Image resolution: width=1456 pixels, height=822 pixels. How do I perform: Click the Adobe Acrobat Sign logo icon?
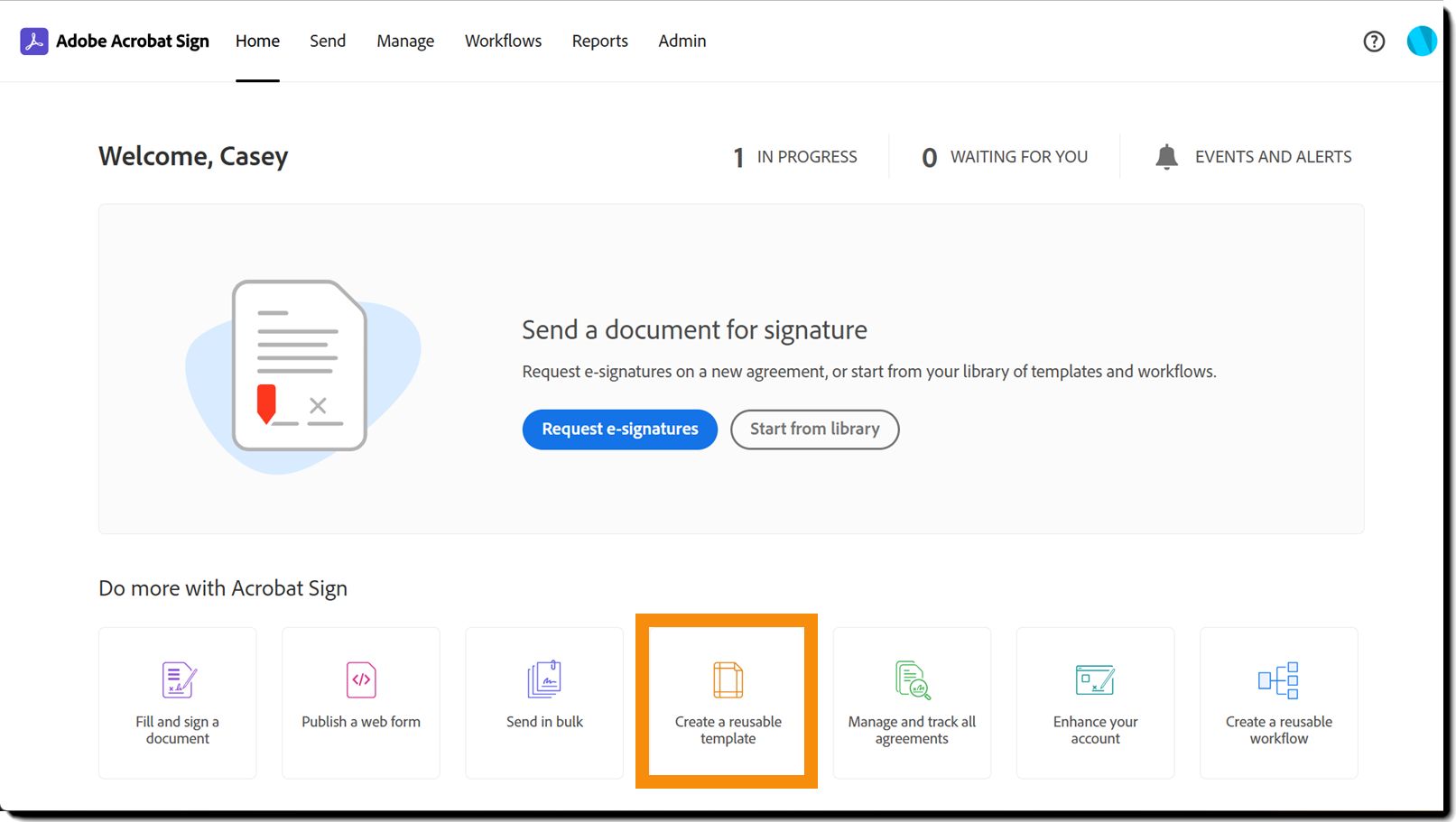pos(34,42)
